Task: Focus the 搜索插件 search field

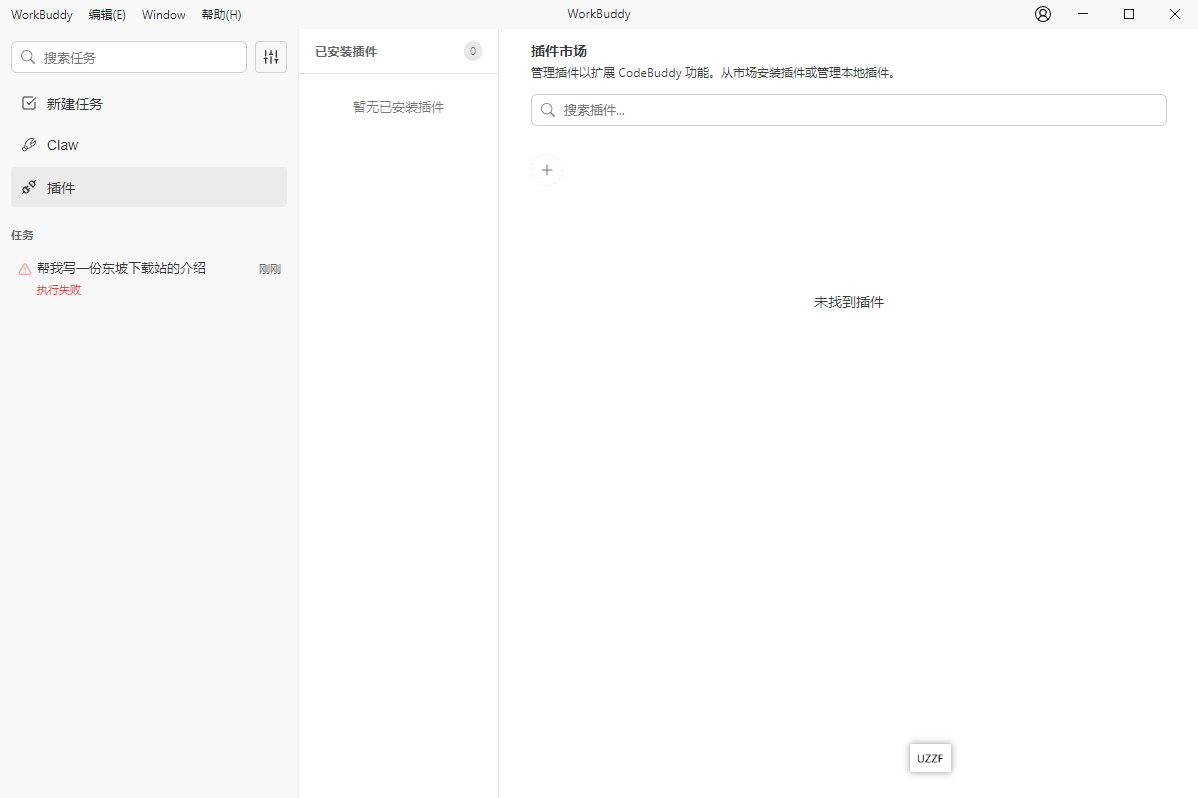Action: (860, 110)
